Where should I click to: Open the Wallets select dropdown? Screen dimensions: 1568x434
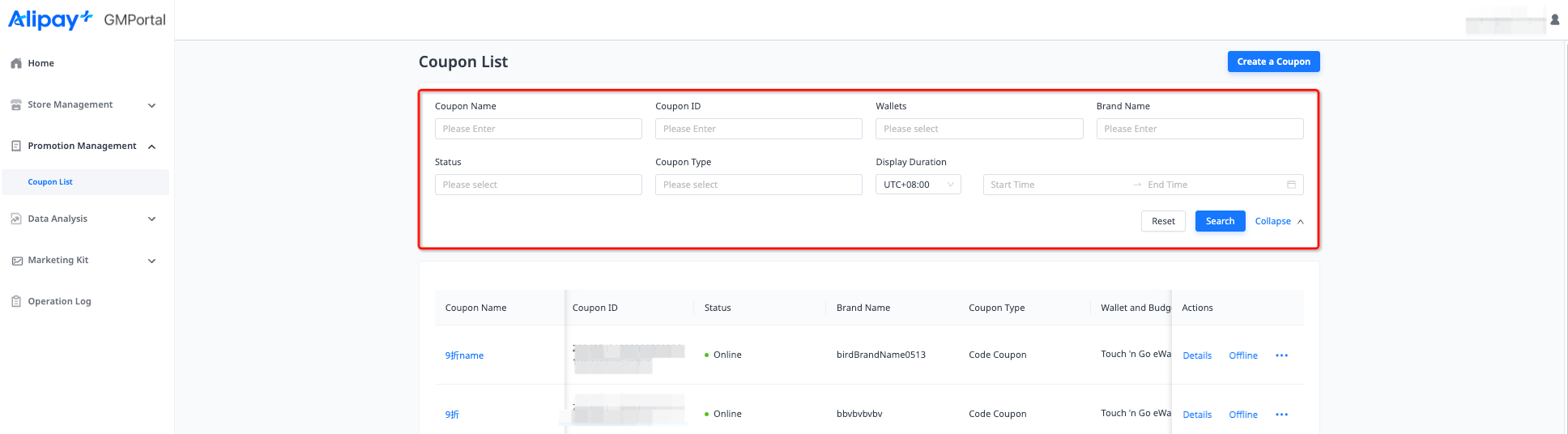(x=978, y=129)
